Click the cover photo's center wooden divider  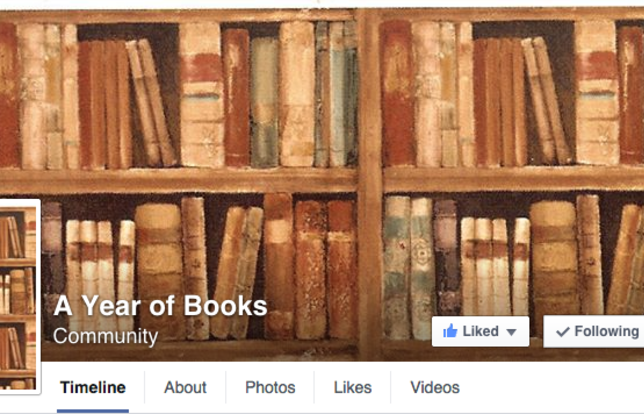tap(370, 185)
